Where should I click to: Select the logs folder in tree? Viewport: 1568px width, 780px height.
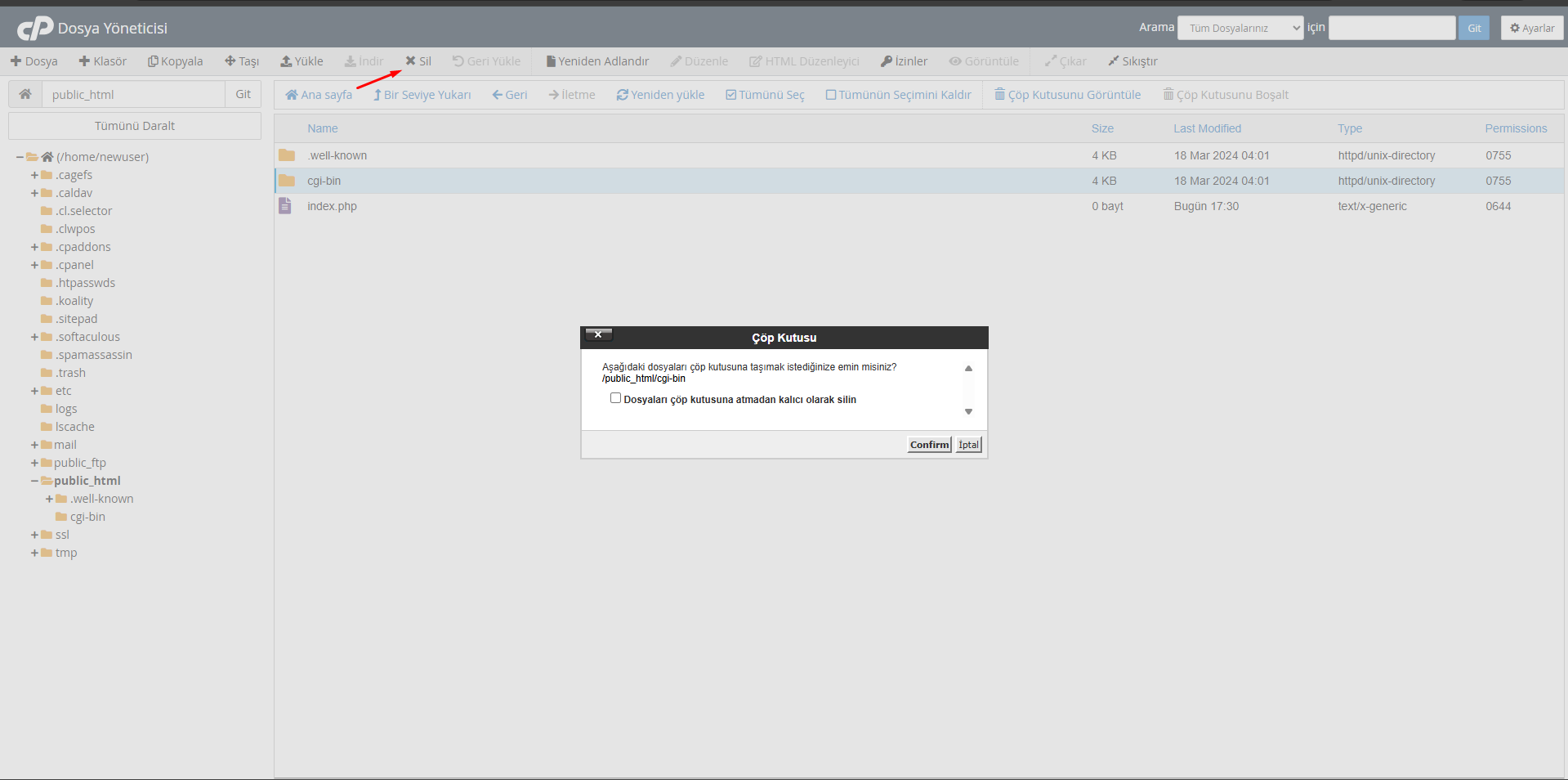coord(66,409)
